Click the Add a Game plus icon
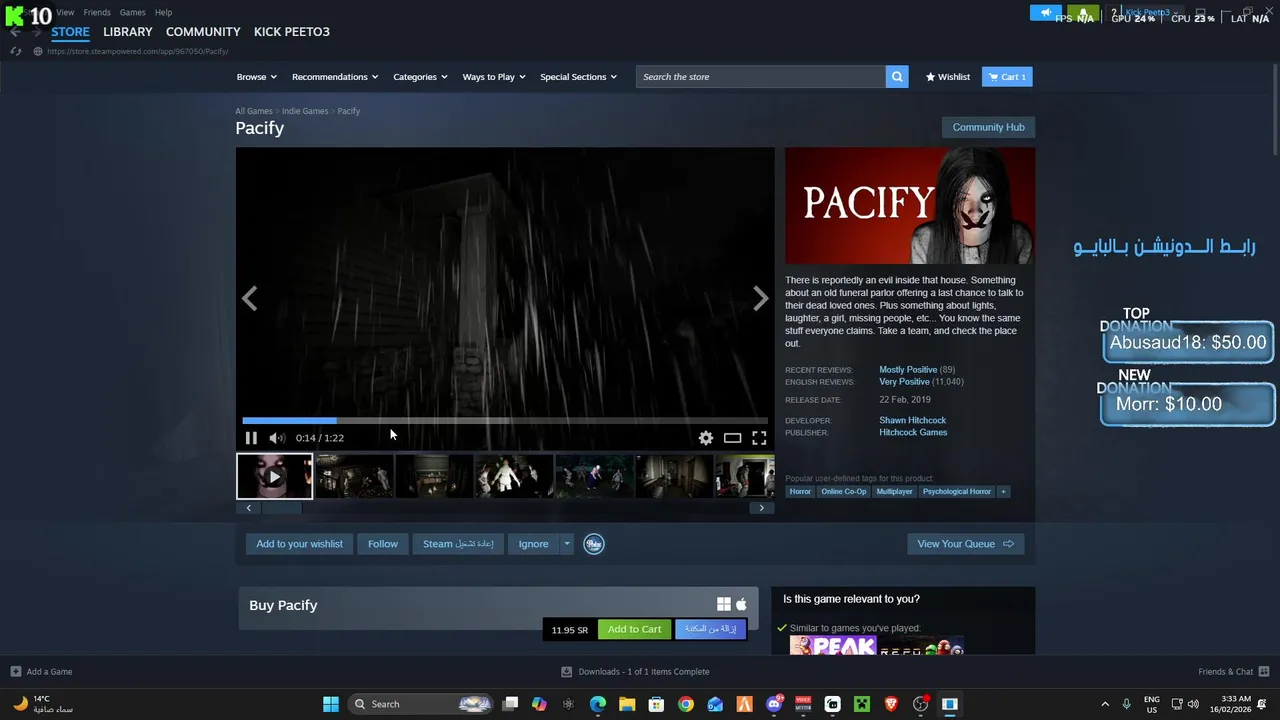The height and width of the screenshot is (720, 1280). click(x=16, y=672)
